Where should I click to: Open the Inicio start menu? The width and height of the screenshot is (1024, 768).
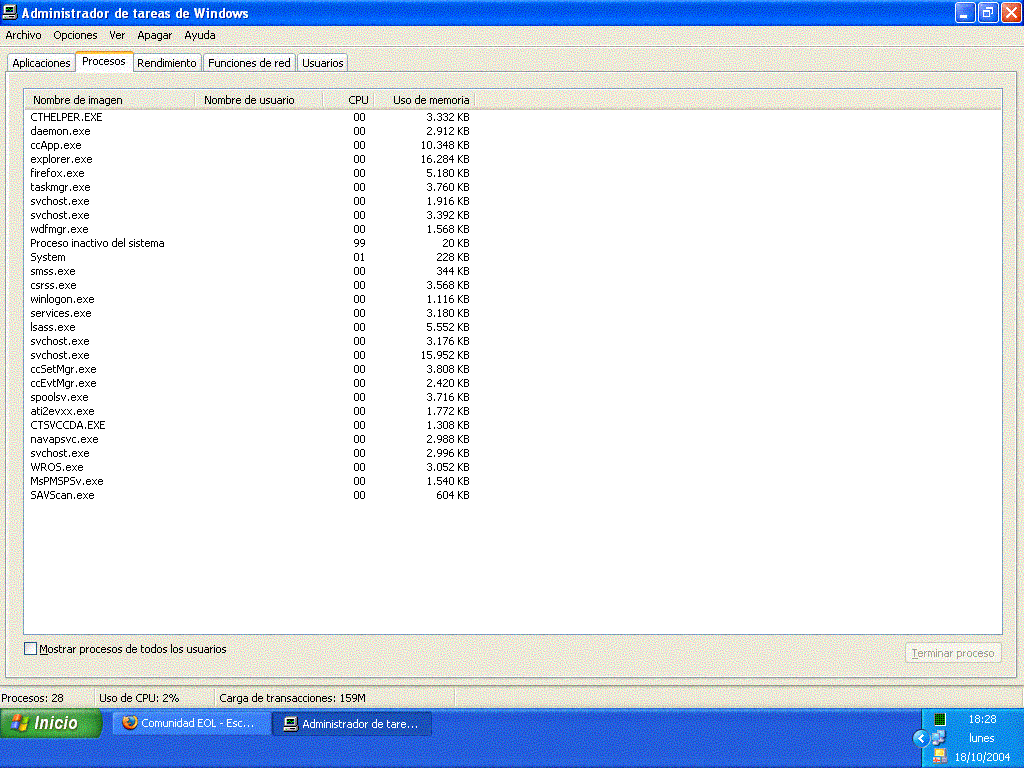[51, 723]
